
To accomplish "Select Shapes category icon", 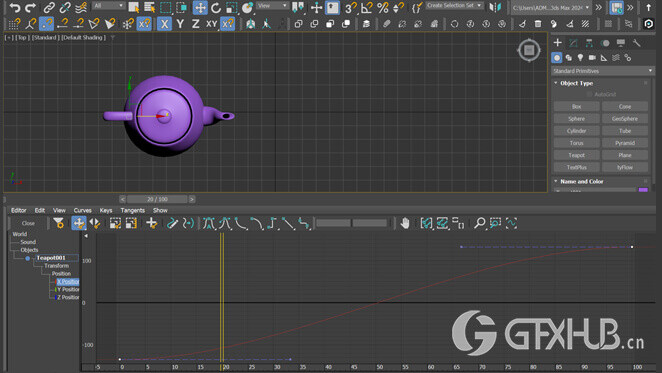I will (x=569, y=58).
